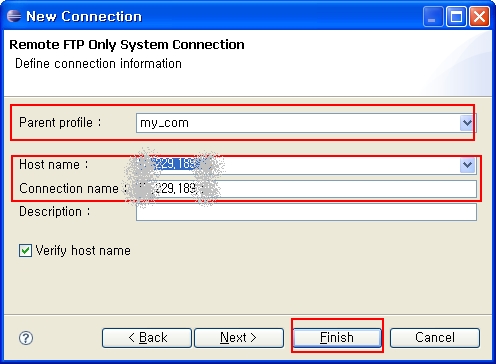Go to the Next page
The width and height of the screenshot is (496, 364).
(x=239, y=338)
